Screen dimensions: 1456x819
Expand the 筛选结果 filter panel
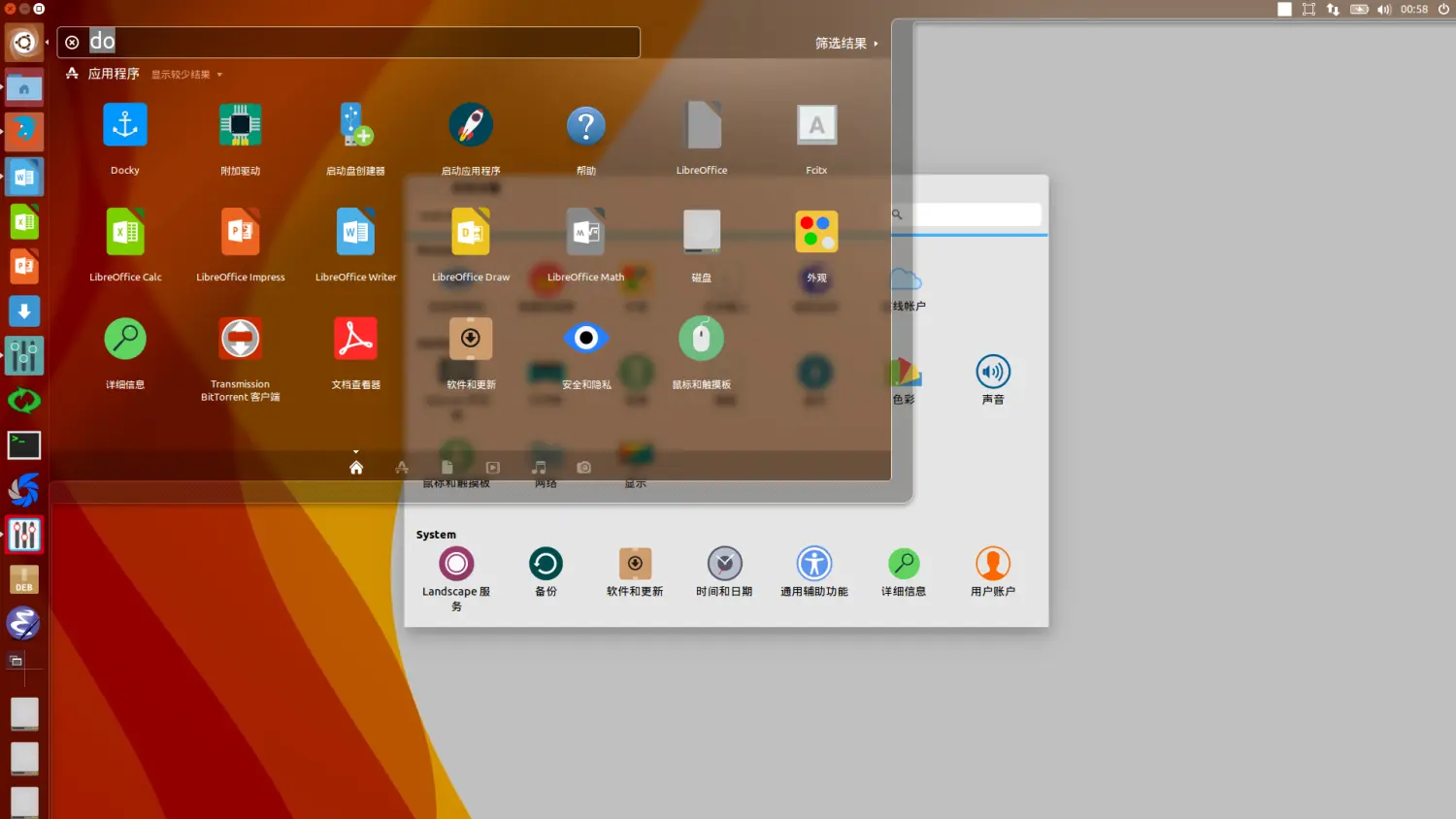(845, 44)
